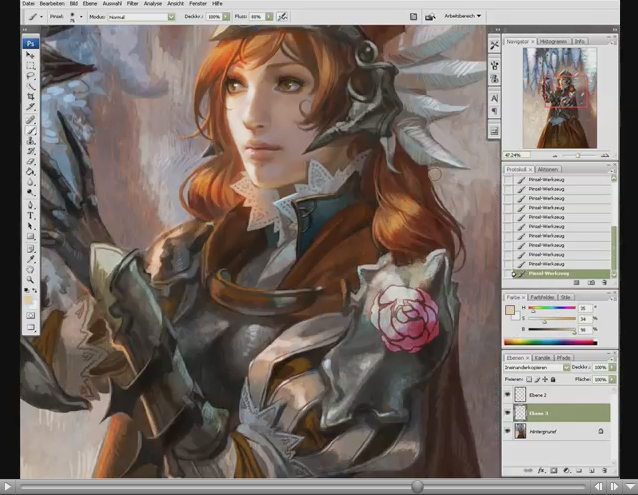Select the Zoom magnifier tool
Viewport: 638px width, 495px height.
(30, 280)
